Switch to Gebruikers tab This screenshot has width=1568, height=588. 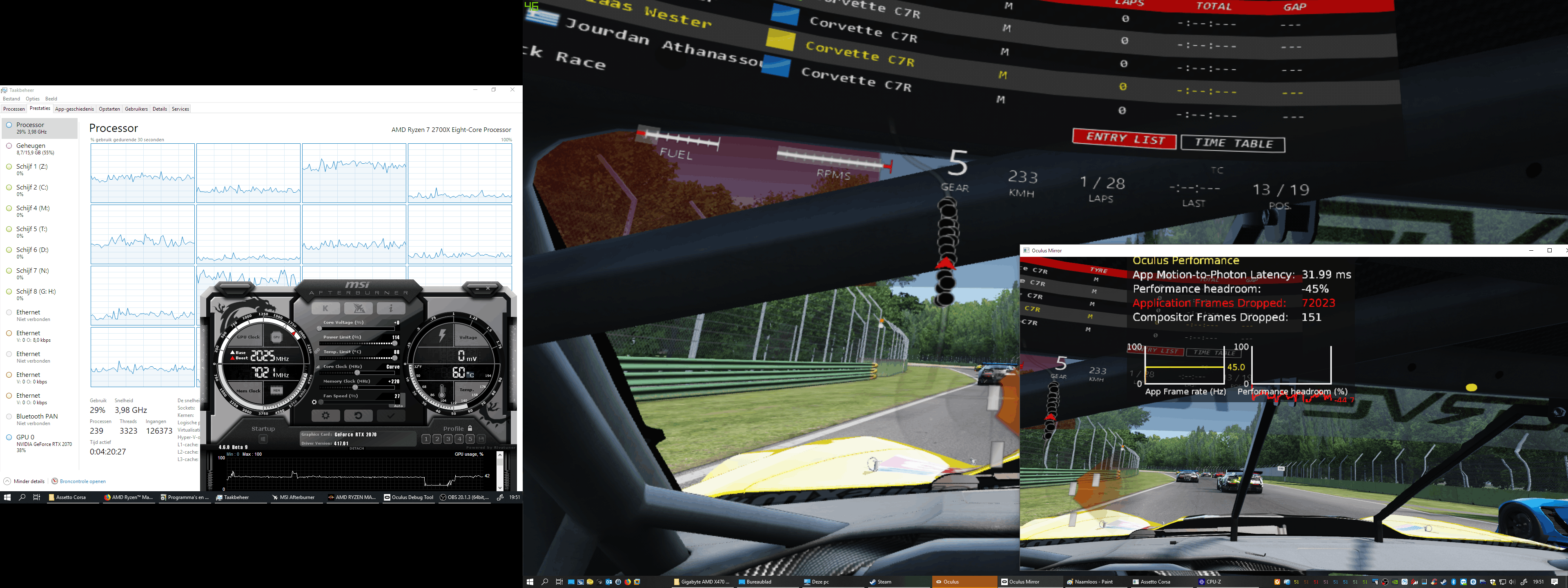(x=136, y=109)
